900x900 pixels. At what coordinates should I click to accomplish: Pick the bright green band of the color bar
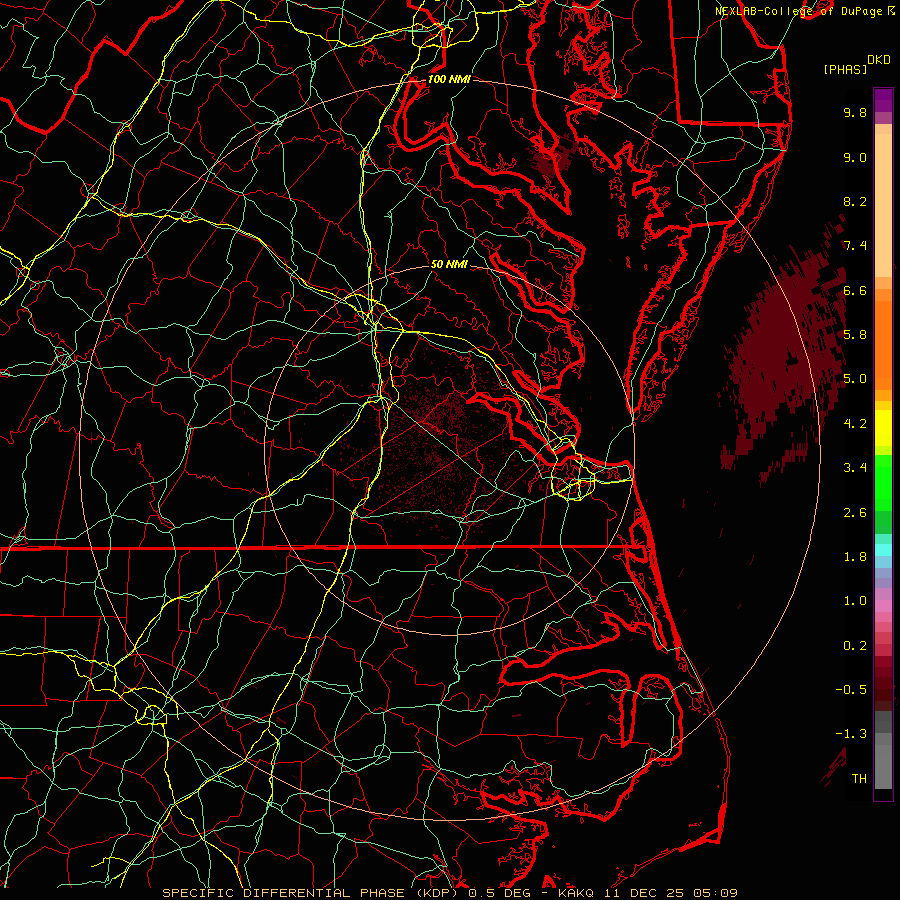[x=883, y=482]
